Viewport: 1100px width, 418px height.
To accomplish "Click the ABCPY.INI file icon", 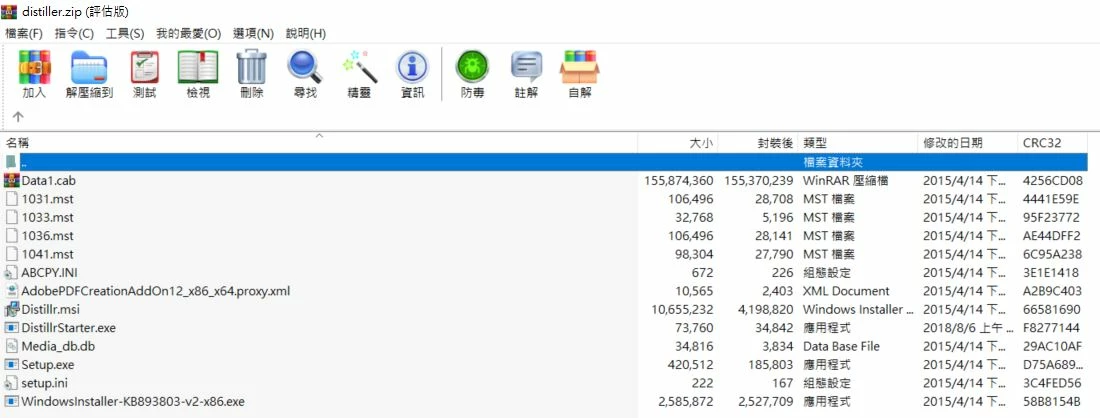I will coord(12,272).
